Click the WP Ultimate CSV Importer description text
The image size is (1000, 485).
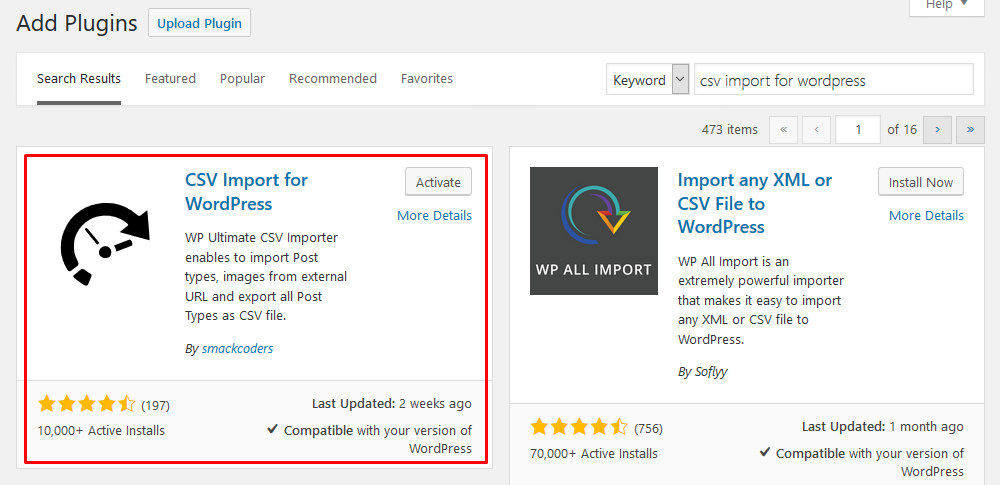coord(266,277)
